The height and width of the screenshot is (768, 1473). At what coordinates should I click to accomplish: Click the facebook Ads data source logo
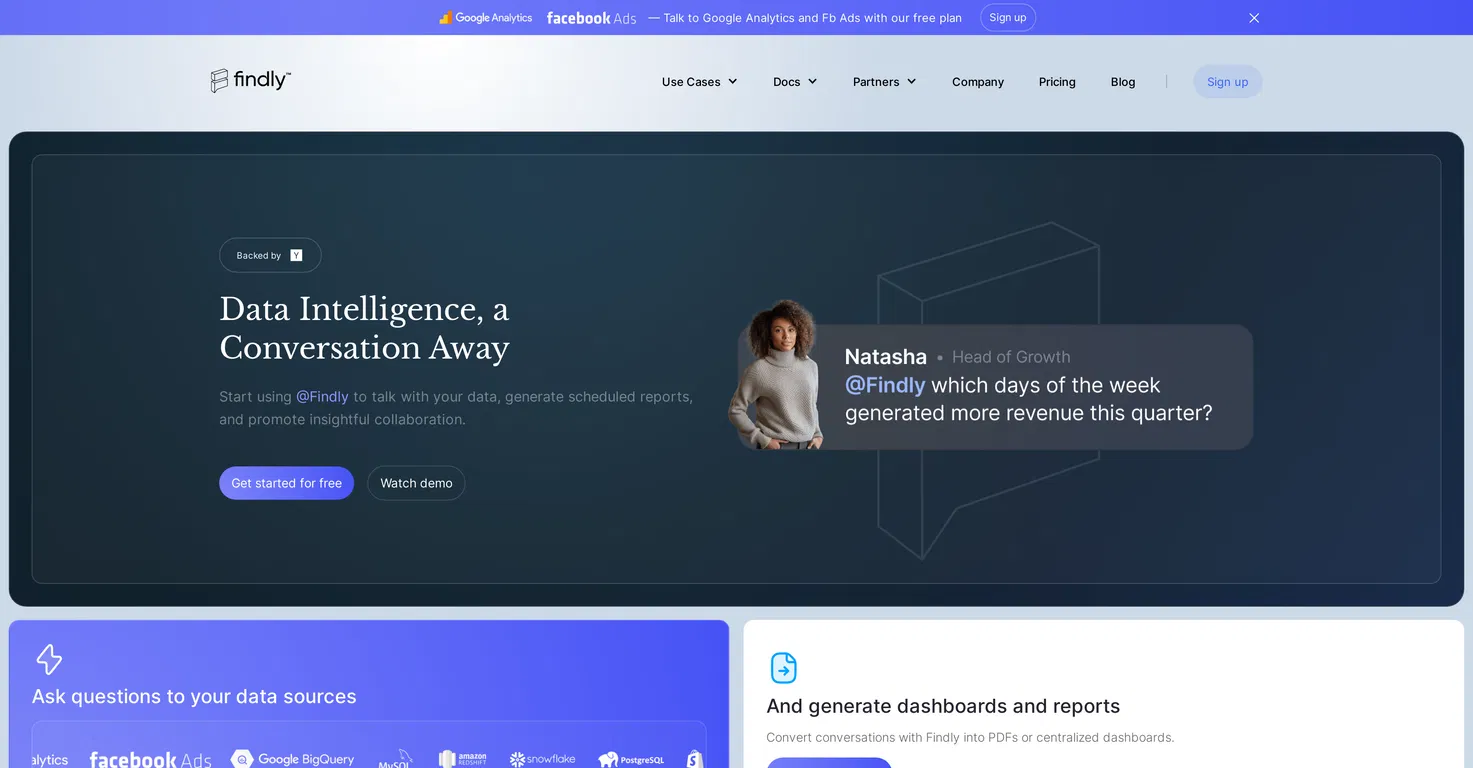click(150, 760)
